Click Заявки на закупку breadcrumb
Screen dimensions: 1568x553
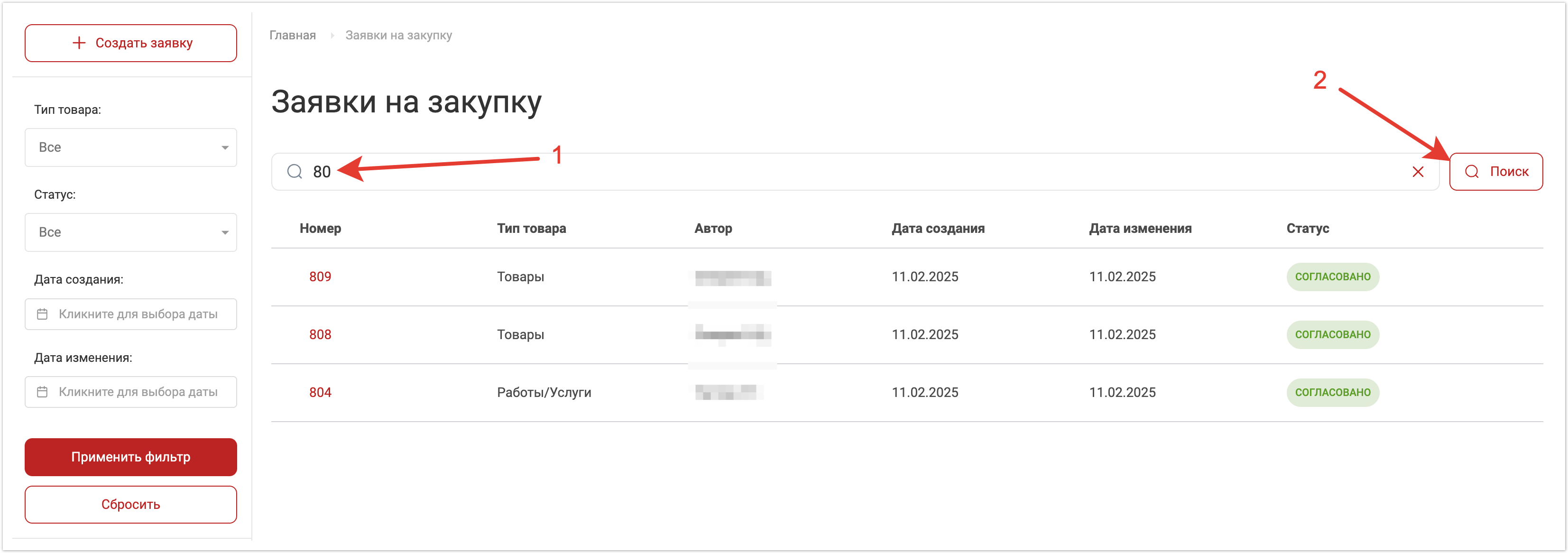399,35
